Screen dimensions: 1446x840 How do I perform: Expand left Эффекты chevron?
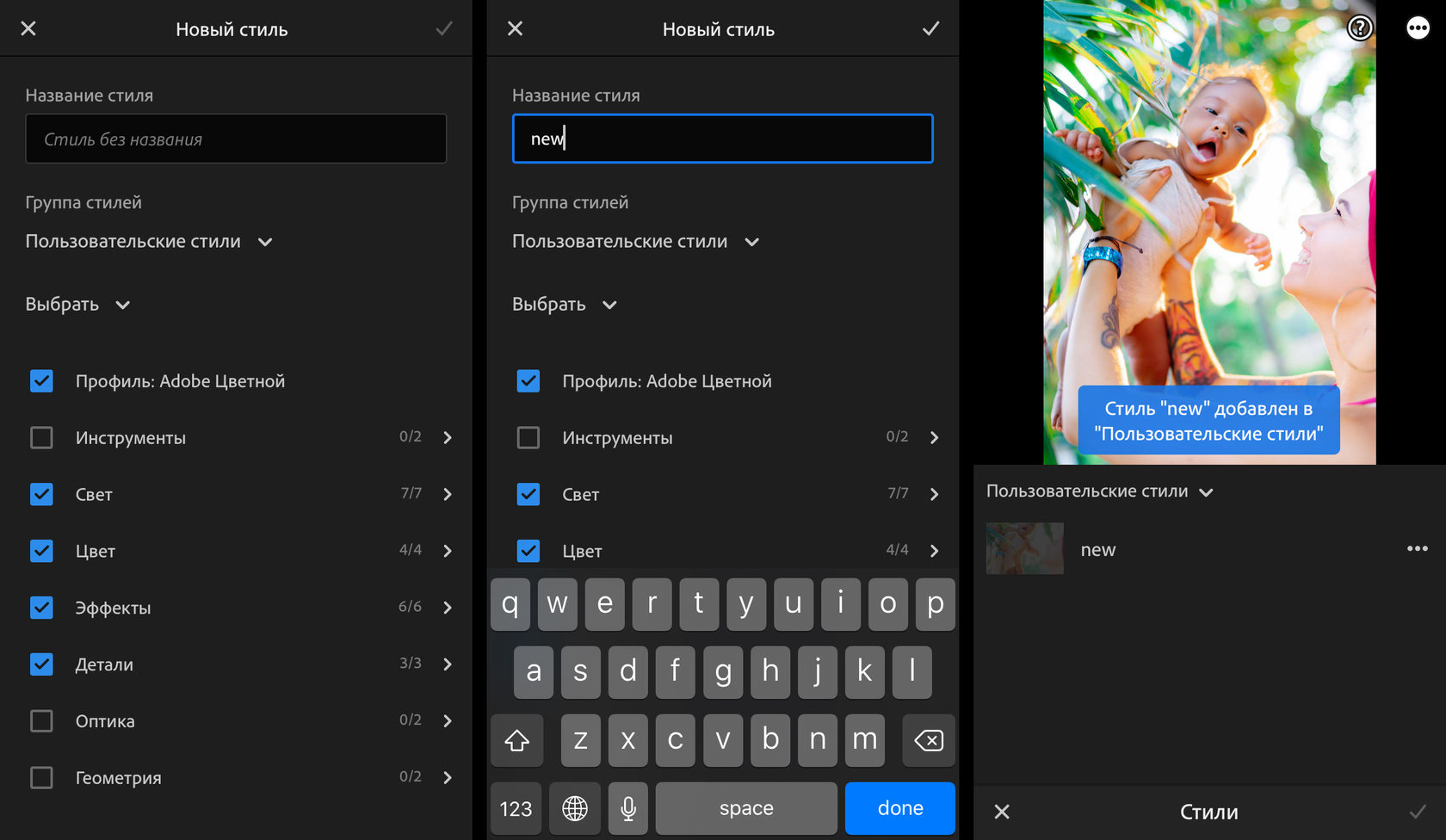tap(448, 608)
